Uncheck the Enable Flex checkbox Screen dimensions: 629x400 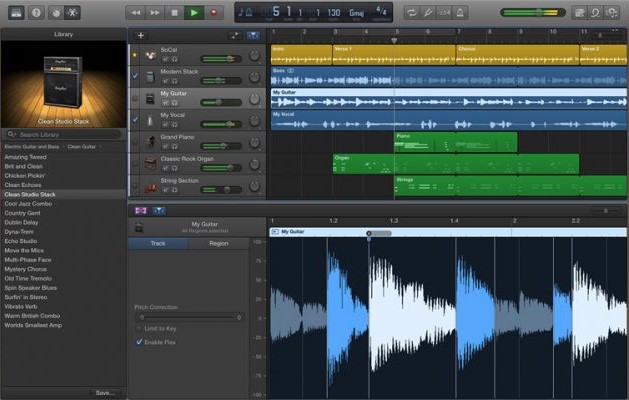[x=139, y=341]
